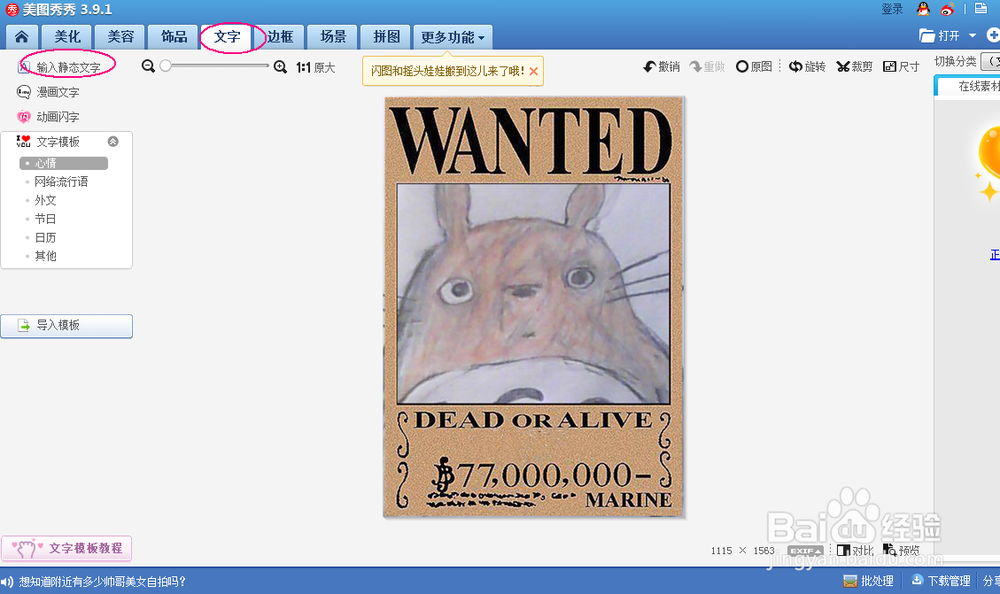Image resolution: width=1000 pixels, height=594 pixels.
Task: Click the status bar self-portrait message
Action: click(x=102, y=581)
